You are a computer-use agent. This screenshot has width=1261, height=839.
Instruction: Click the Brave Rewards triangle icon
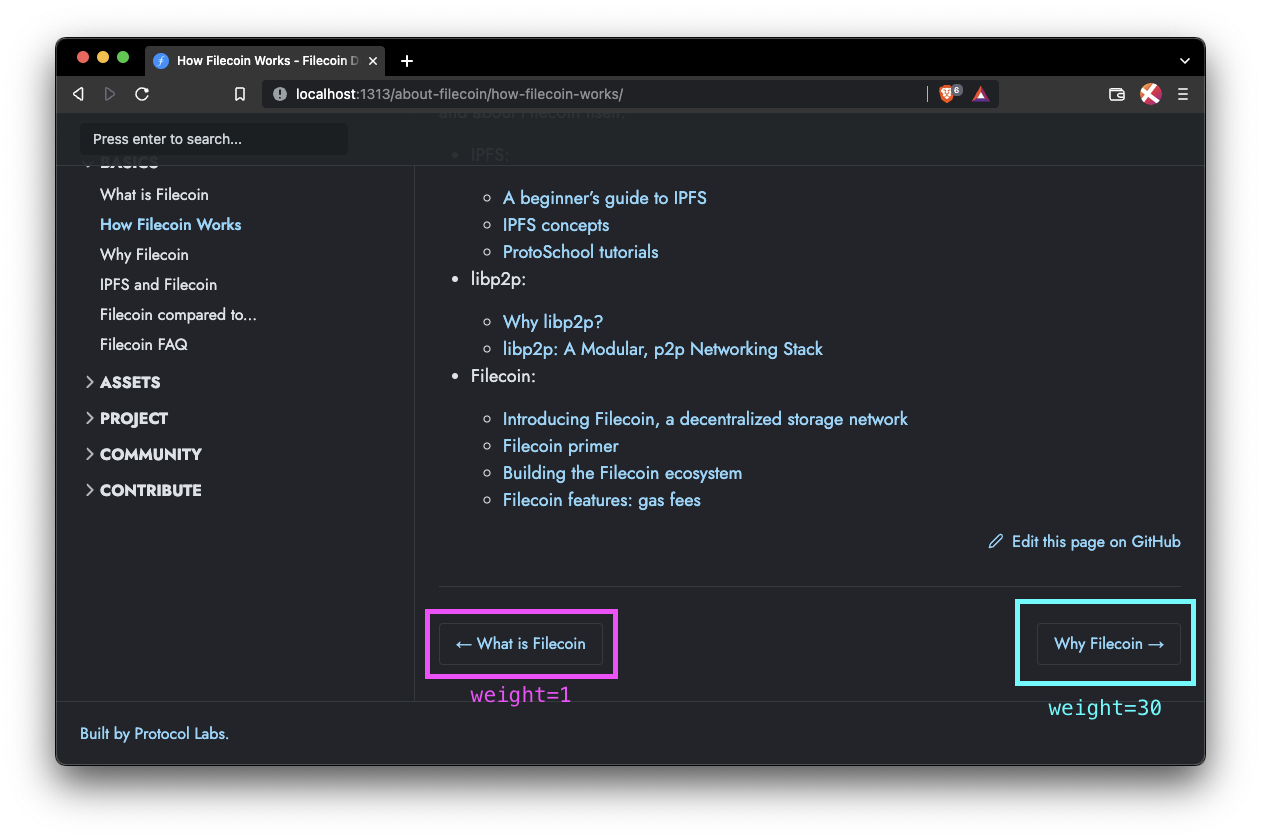click(x=981, y=94)
